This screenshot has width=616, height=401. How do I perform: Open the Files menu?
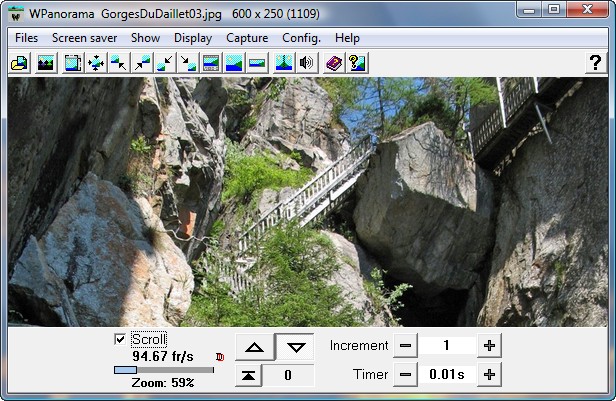click(26, 38)
